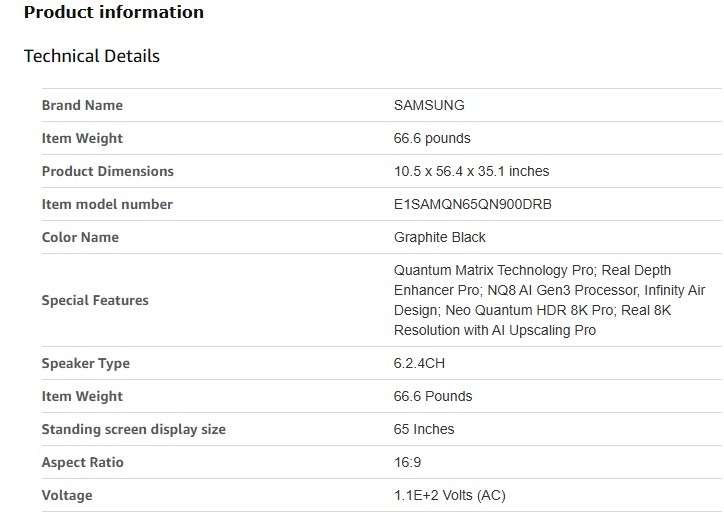Viewport: 724px width, 523px height.
Task: Select the 16:9 aspect ratio value
Action: [x=408, y=462]
